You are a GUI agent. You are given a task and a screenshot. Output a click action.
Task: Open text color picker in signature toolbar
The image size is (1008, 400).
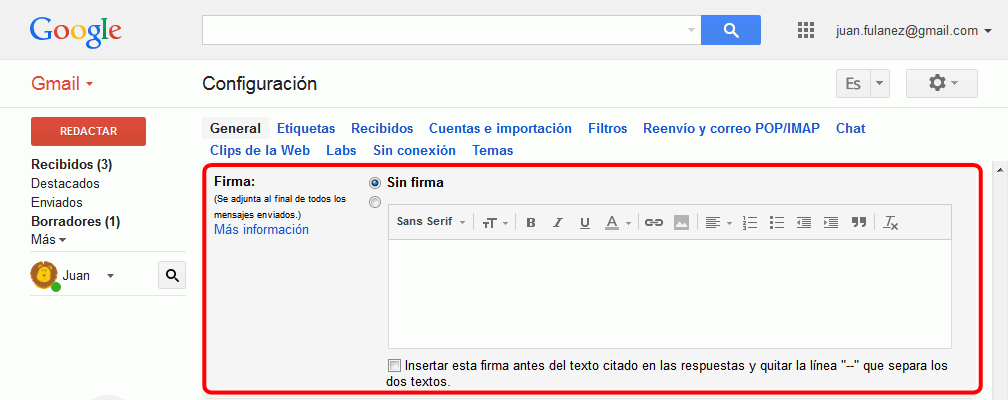(x=618, y=223)
